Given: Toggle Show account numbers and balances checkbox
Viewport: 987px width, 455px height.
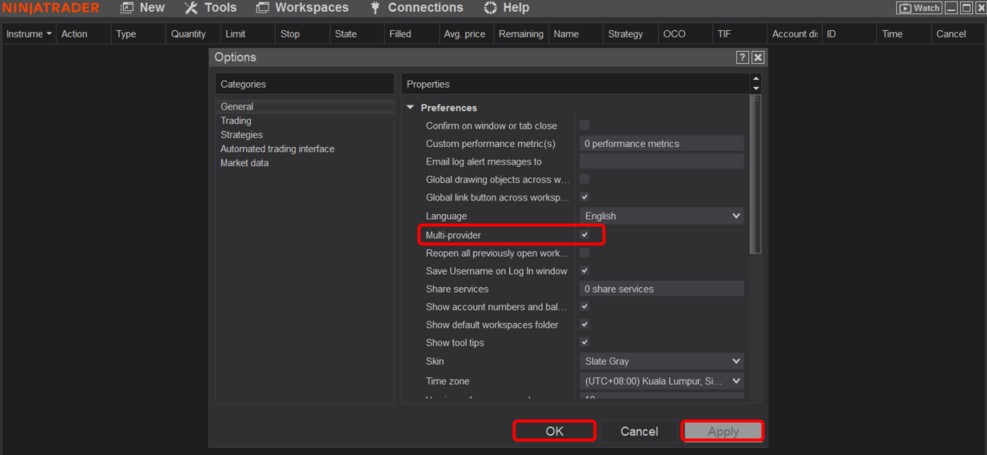Looking at the screenshot, I should pos(585,307).
